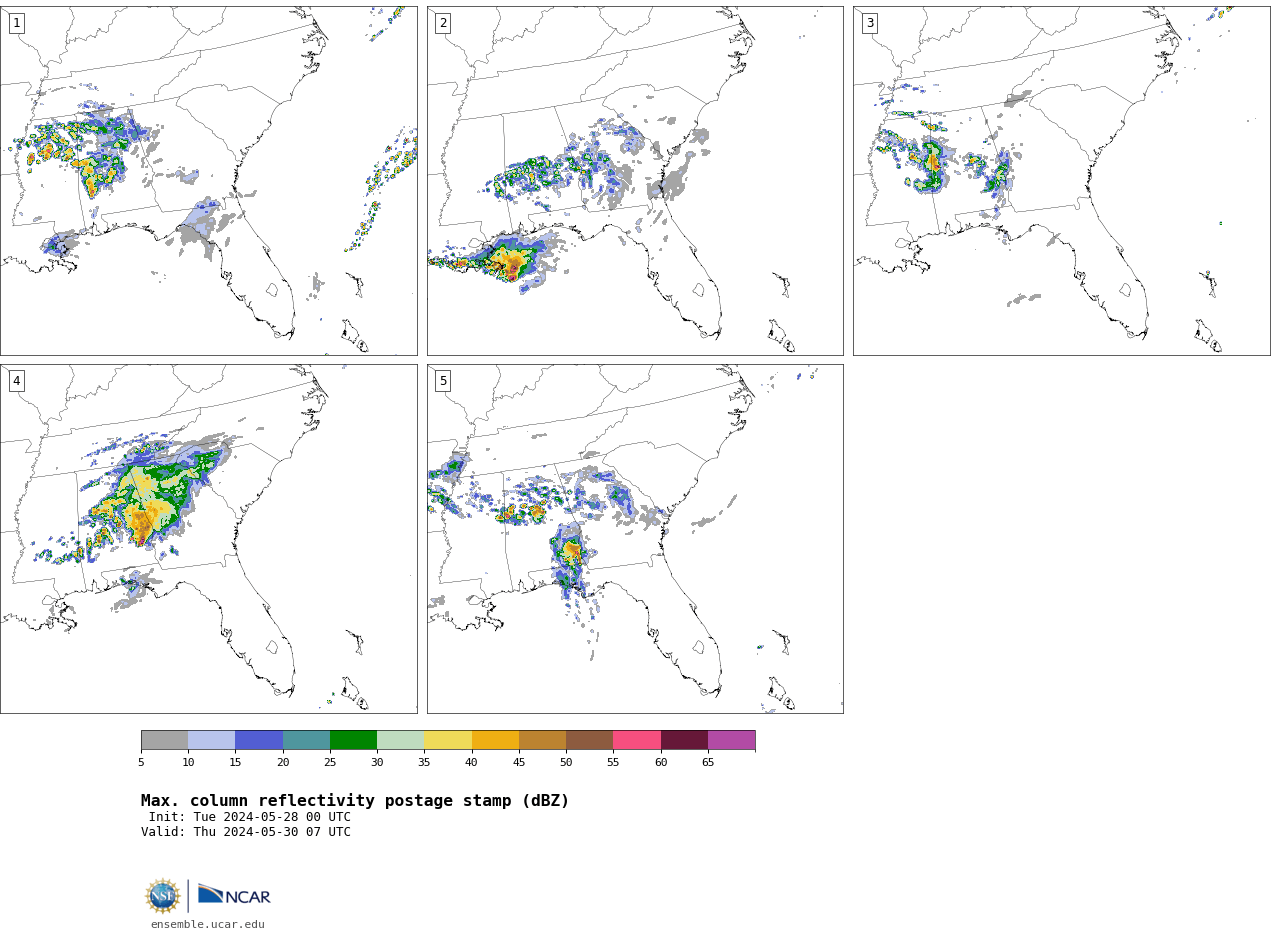Click the light blue 10-15 dBZ swatch
The width and height of the screenshot is (1280, 936).
pyautogui.click(x=212, y=740)
